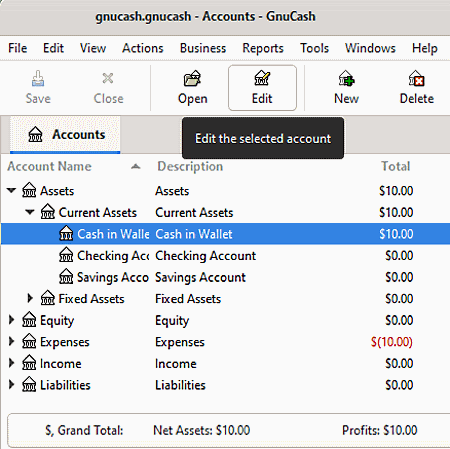Click the Liabilities $0.00 total

tap(399, 385)
